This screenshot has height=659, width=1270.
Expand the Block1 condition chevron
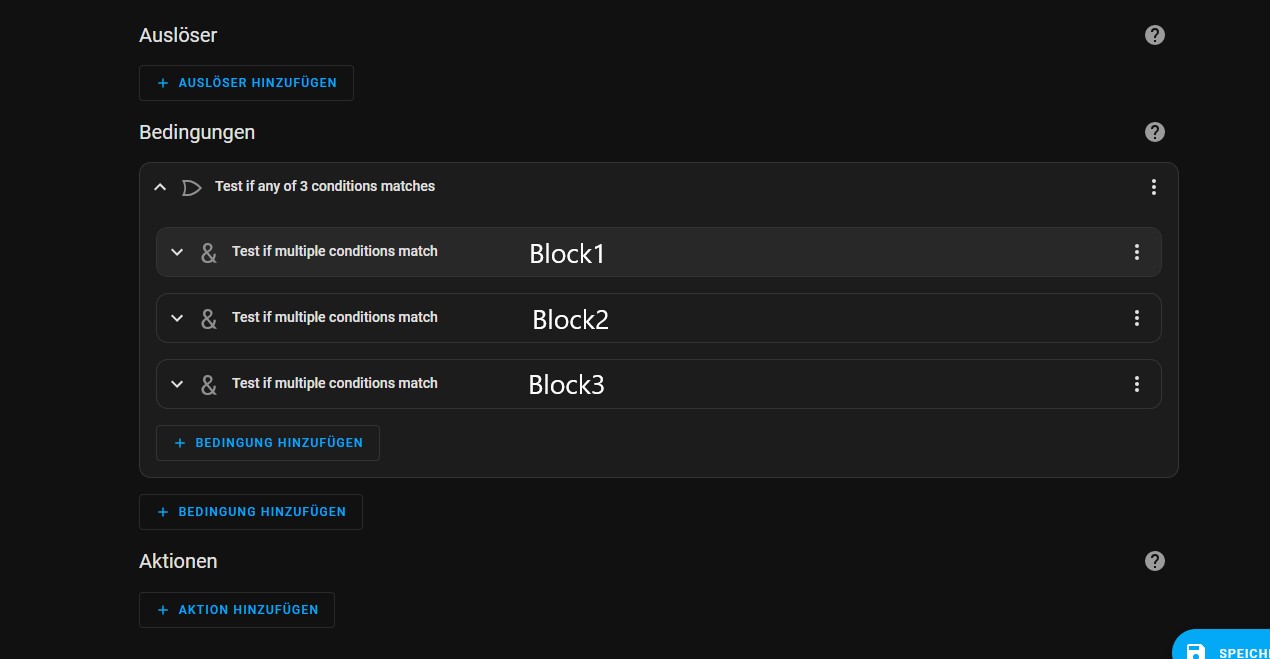tap(177, 252)
